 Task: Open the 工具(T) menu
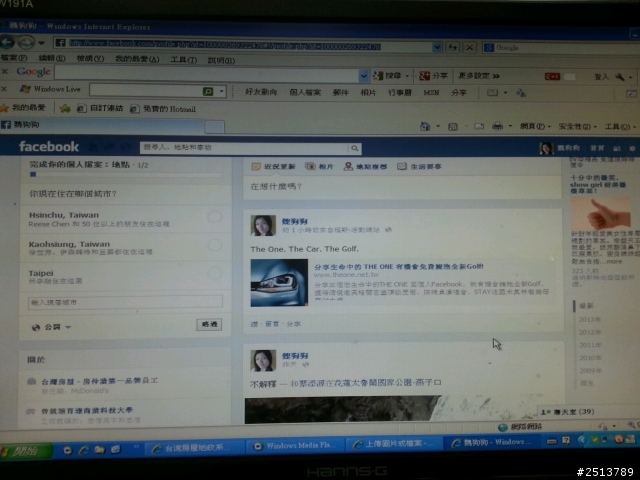click(x=183, y=60)
